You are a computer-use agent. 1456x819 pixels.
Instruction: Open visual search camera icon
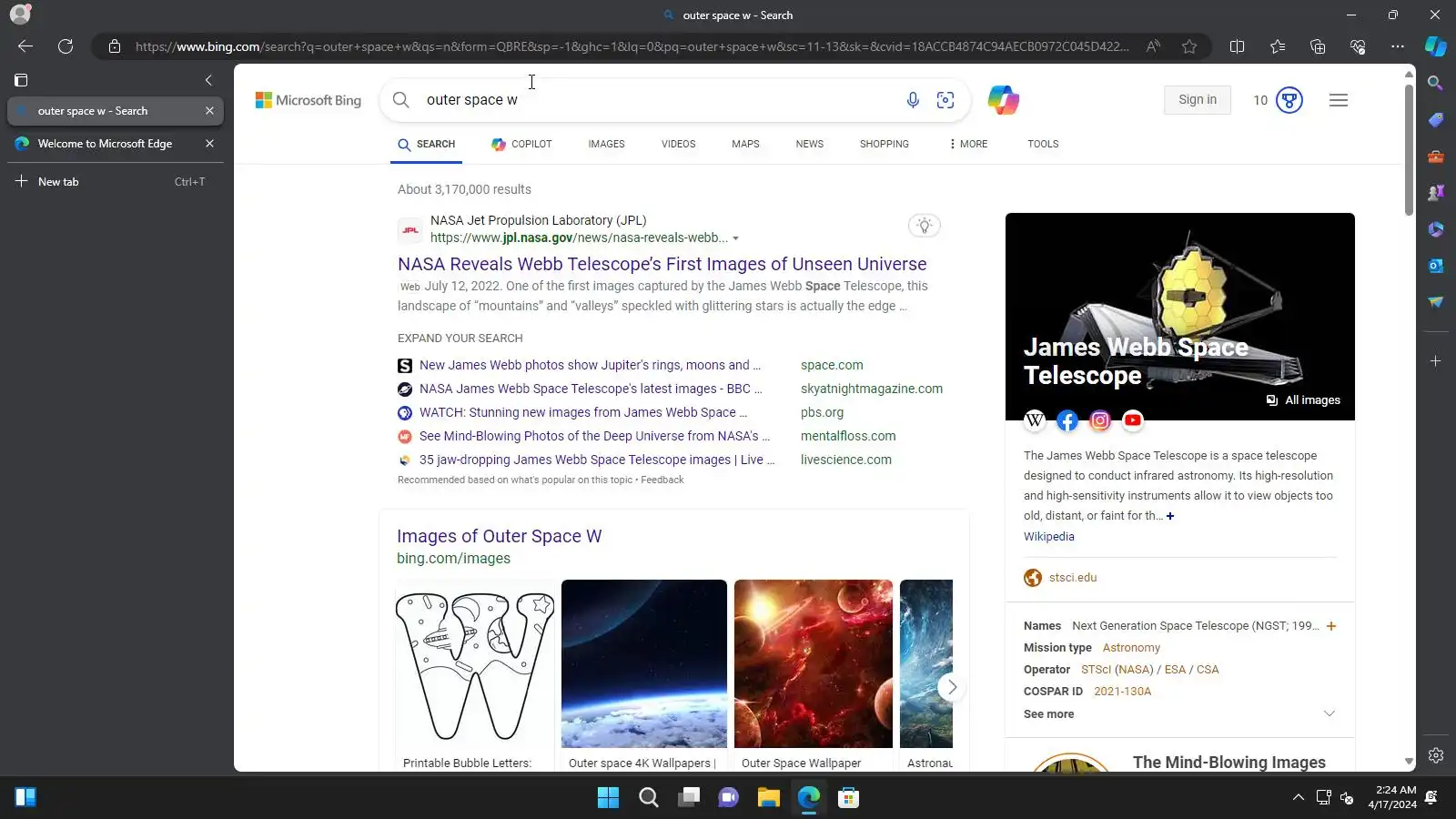pos(945,100)
